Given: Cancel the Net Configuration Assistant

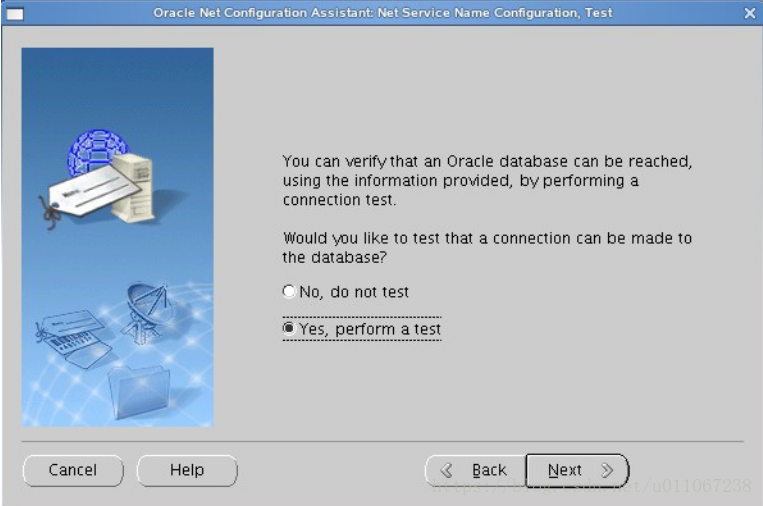Looking at the screenshot, I should pos(73,470).
